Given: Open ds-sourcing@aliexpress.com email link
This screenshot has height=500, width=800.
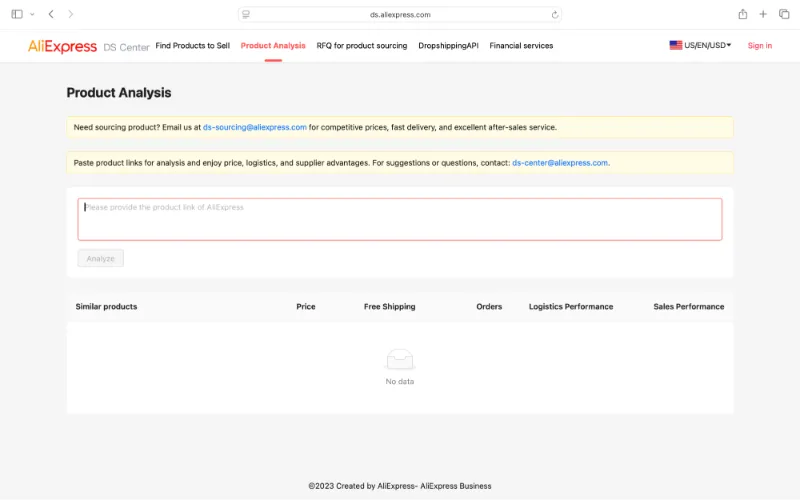Looking at the screenshot, I should pyautogui.click(x=255, y=127).
